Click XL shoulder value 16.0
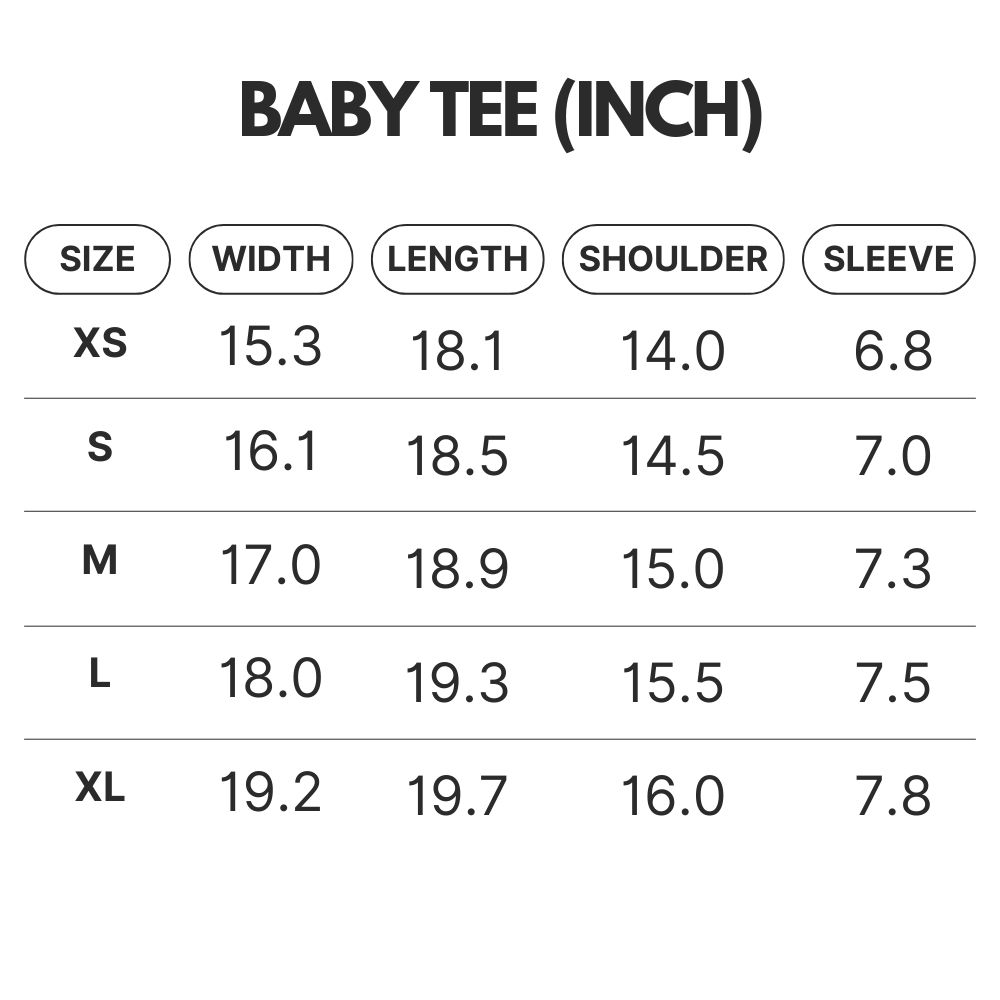1000x1000 pixels. click(673, 795)
